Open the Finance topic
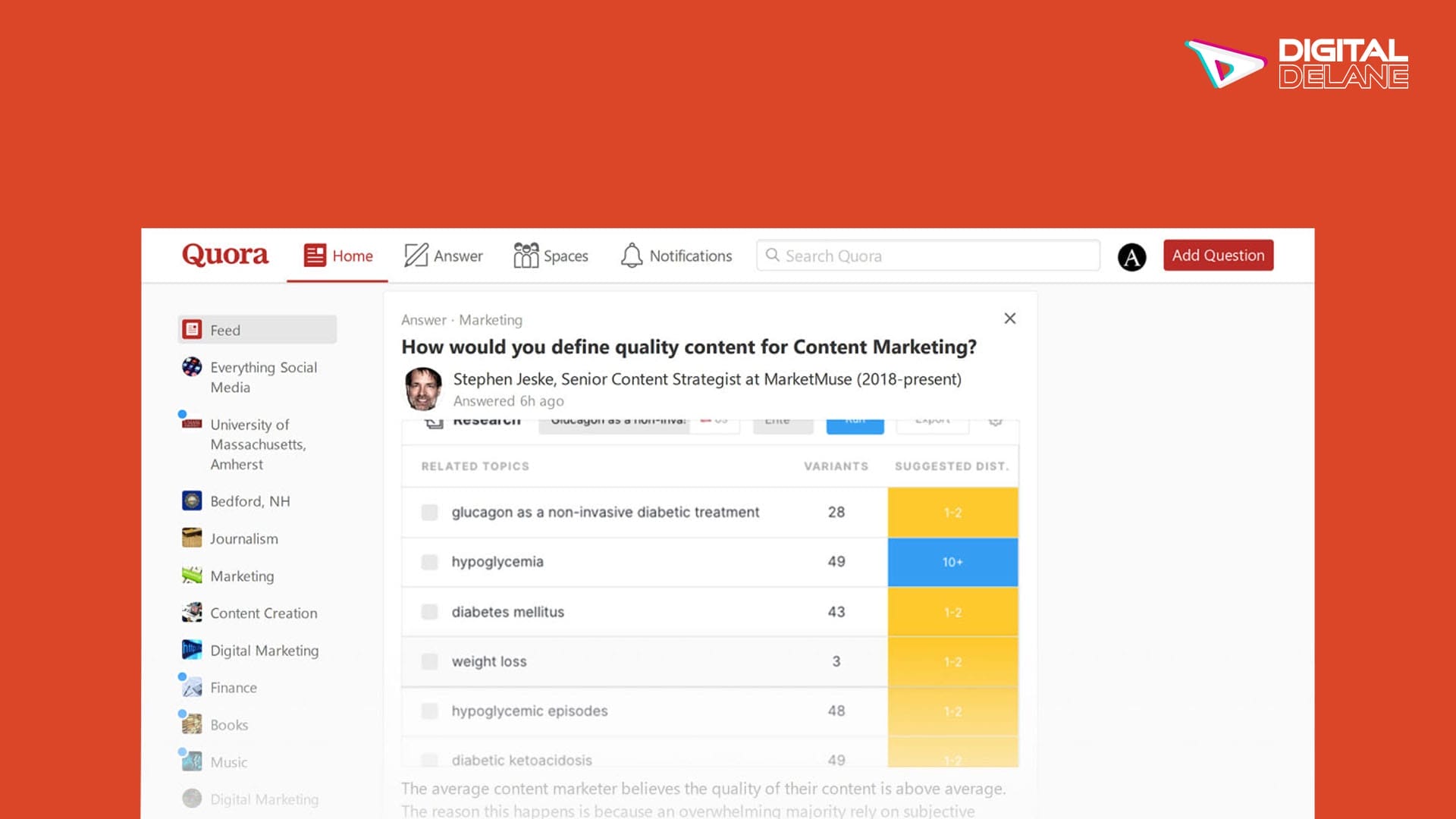The height and width of the screenshot is (819, 1456). click(x=234, y=688)
